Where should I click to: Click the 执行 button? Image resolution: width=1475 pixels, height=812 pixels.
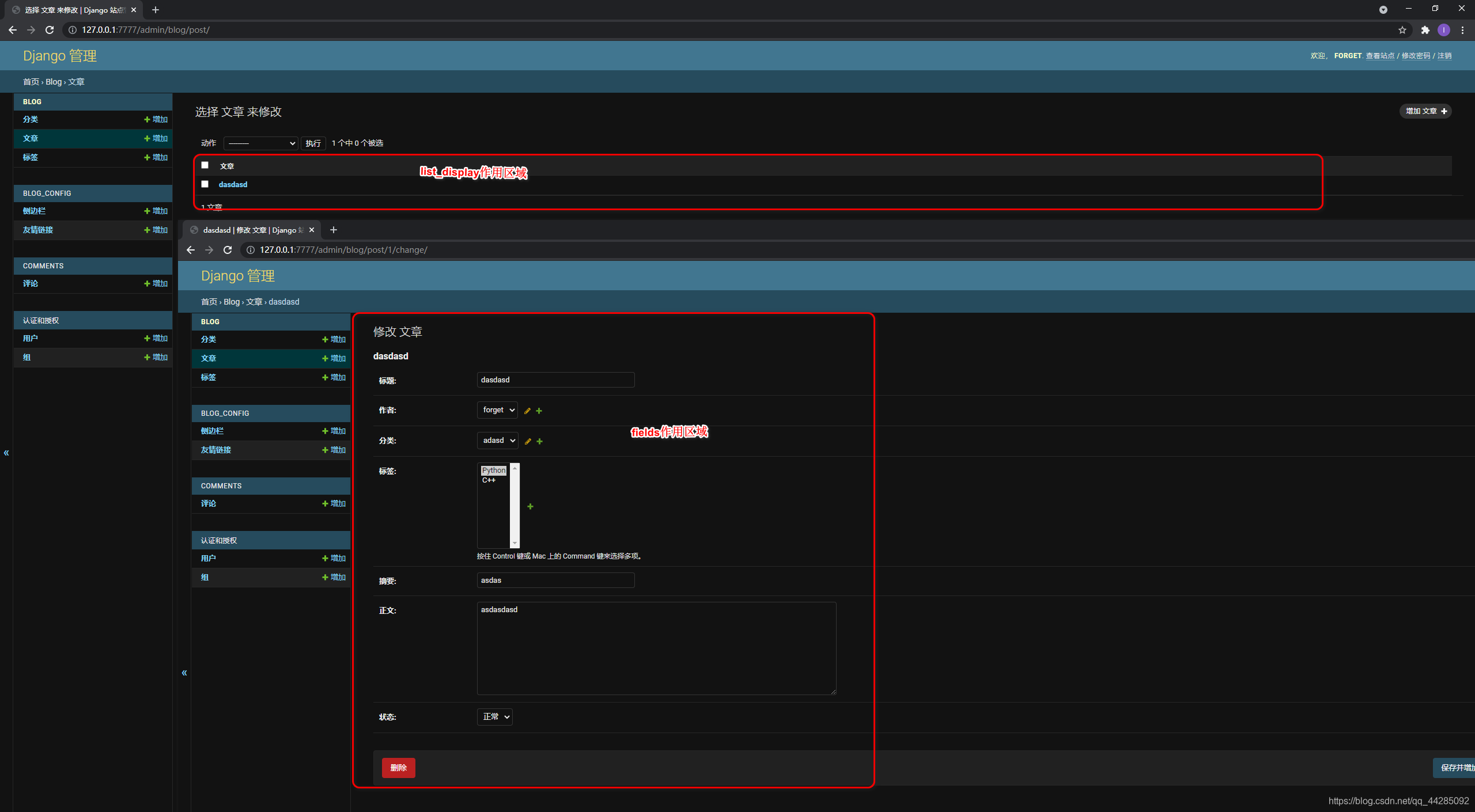pyautogui.click(x=313, y=143)
